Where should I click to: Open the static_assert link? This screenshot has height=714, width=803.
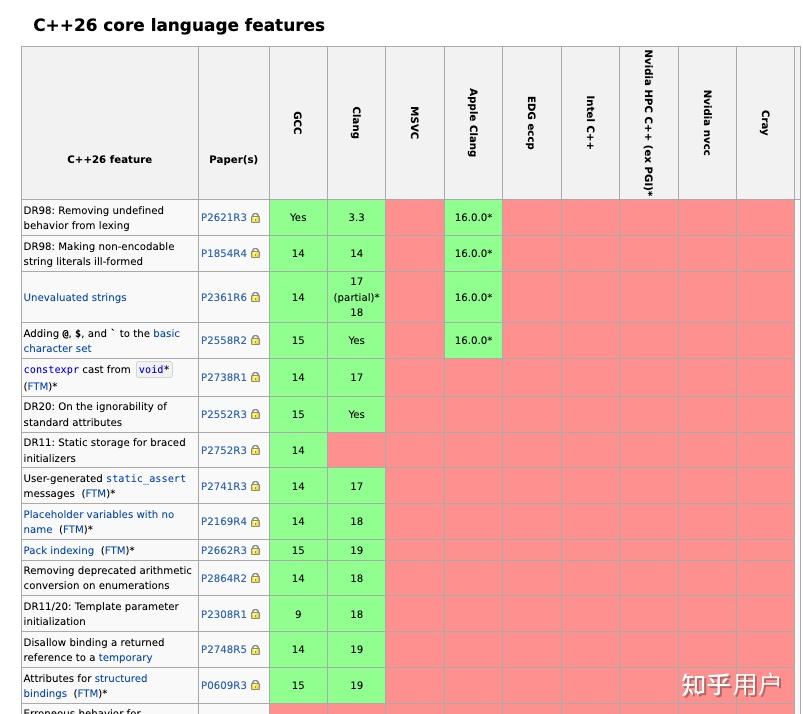146,478
